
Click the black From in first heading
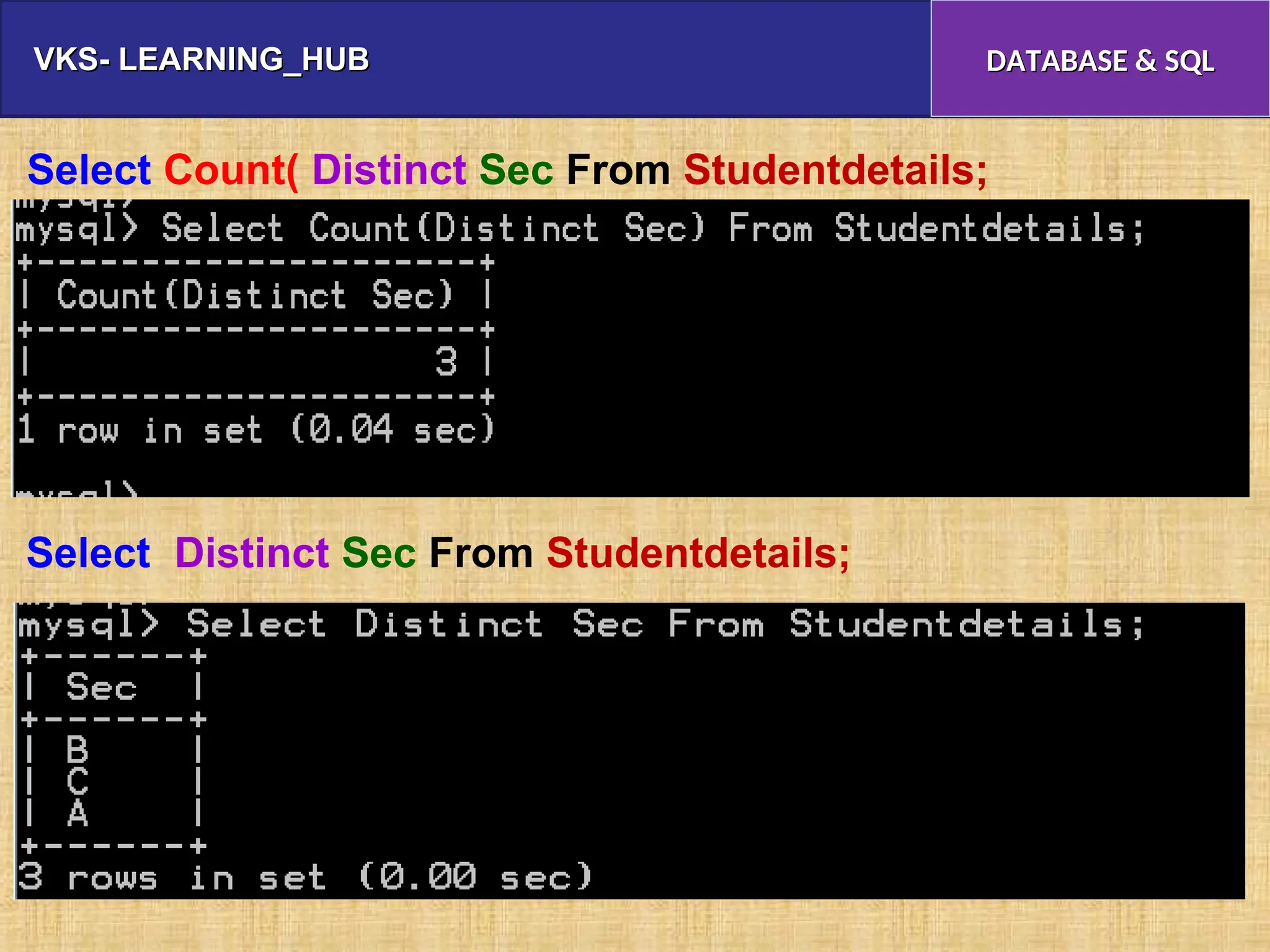[x=618, y=170]
